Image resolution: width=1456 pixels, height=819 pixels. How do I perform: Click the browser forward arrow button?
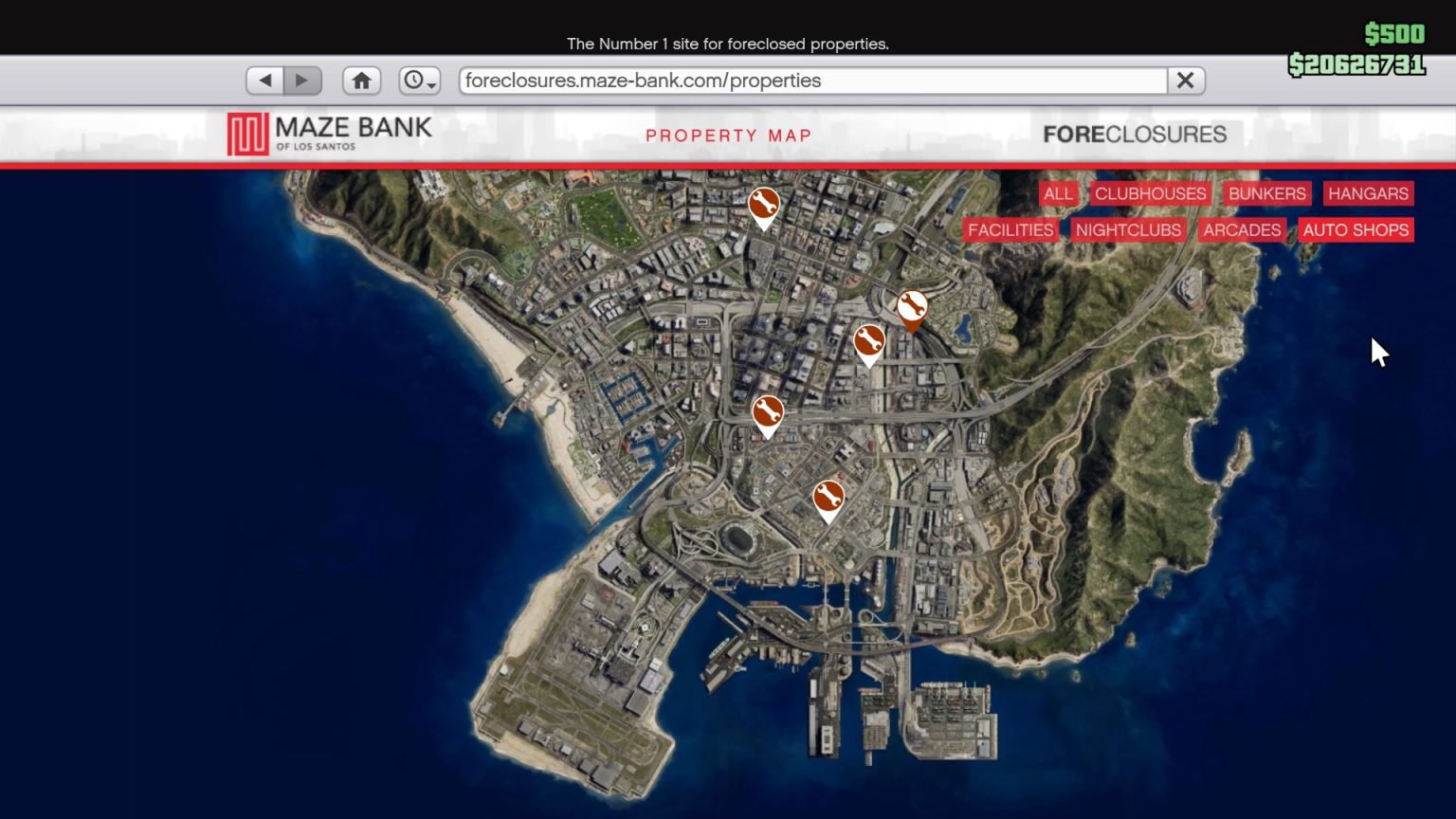302,81
